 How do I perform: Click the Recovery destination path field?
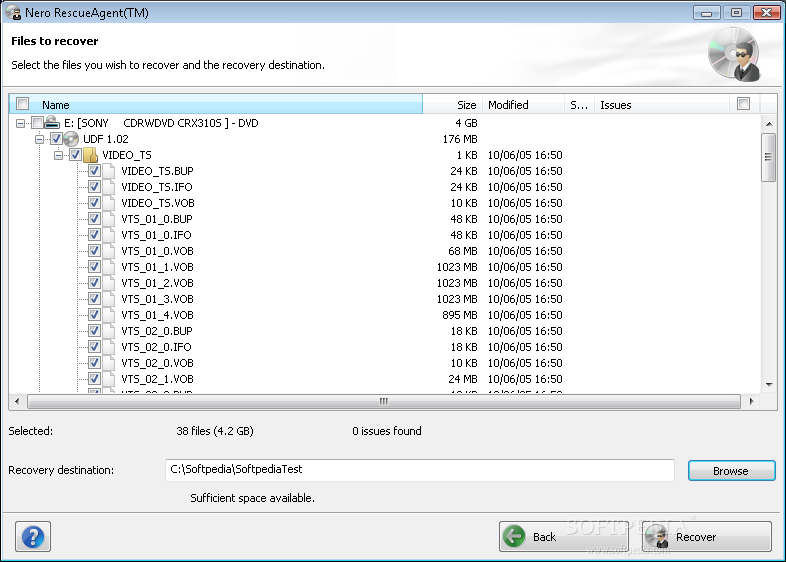click(x=420, y=470)
